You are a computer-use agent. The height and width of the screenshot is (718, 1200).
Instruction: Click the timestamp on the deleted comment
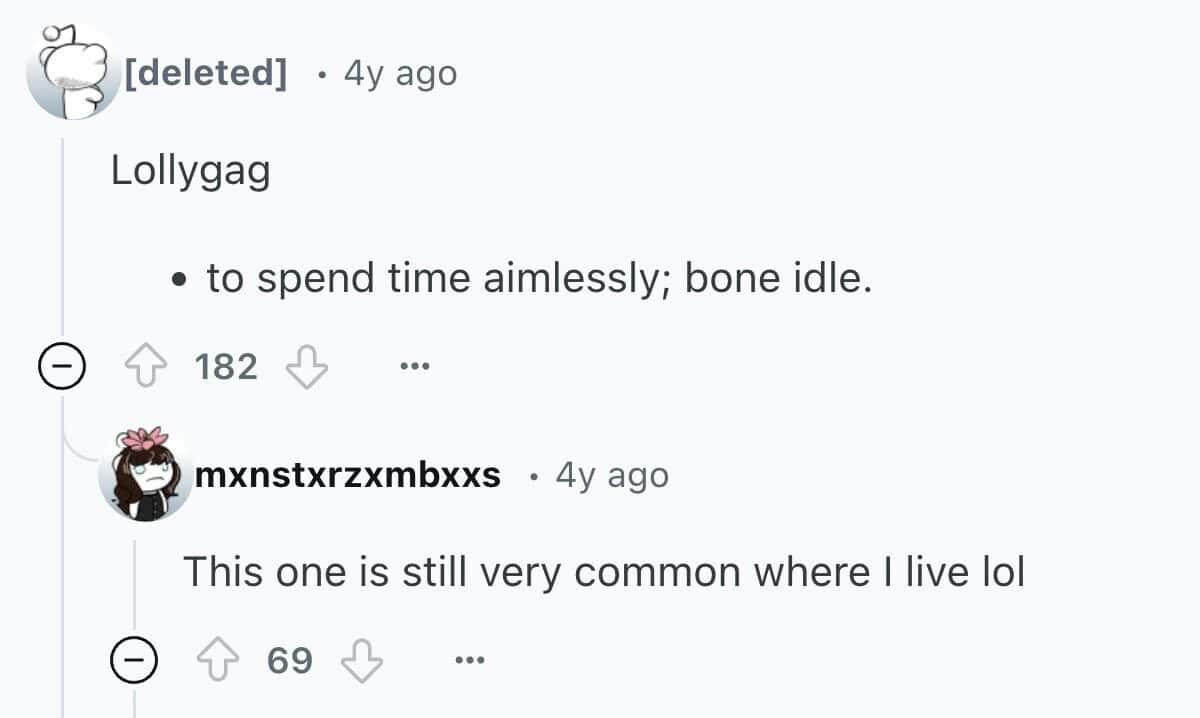tap(399, 73)
